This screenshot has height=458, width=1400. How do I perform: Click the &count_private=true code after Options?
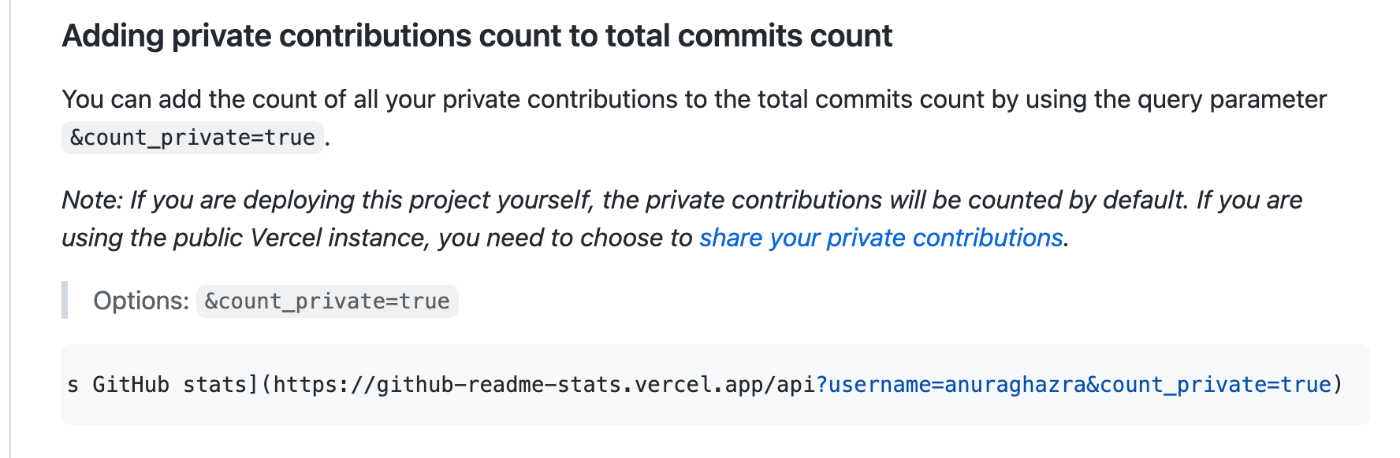pyautogui.click(x=327, y=301)
